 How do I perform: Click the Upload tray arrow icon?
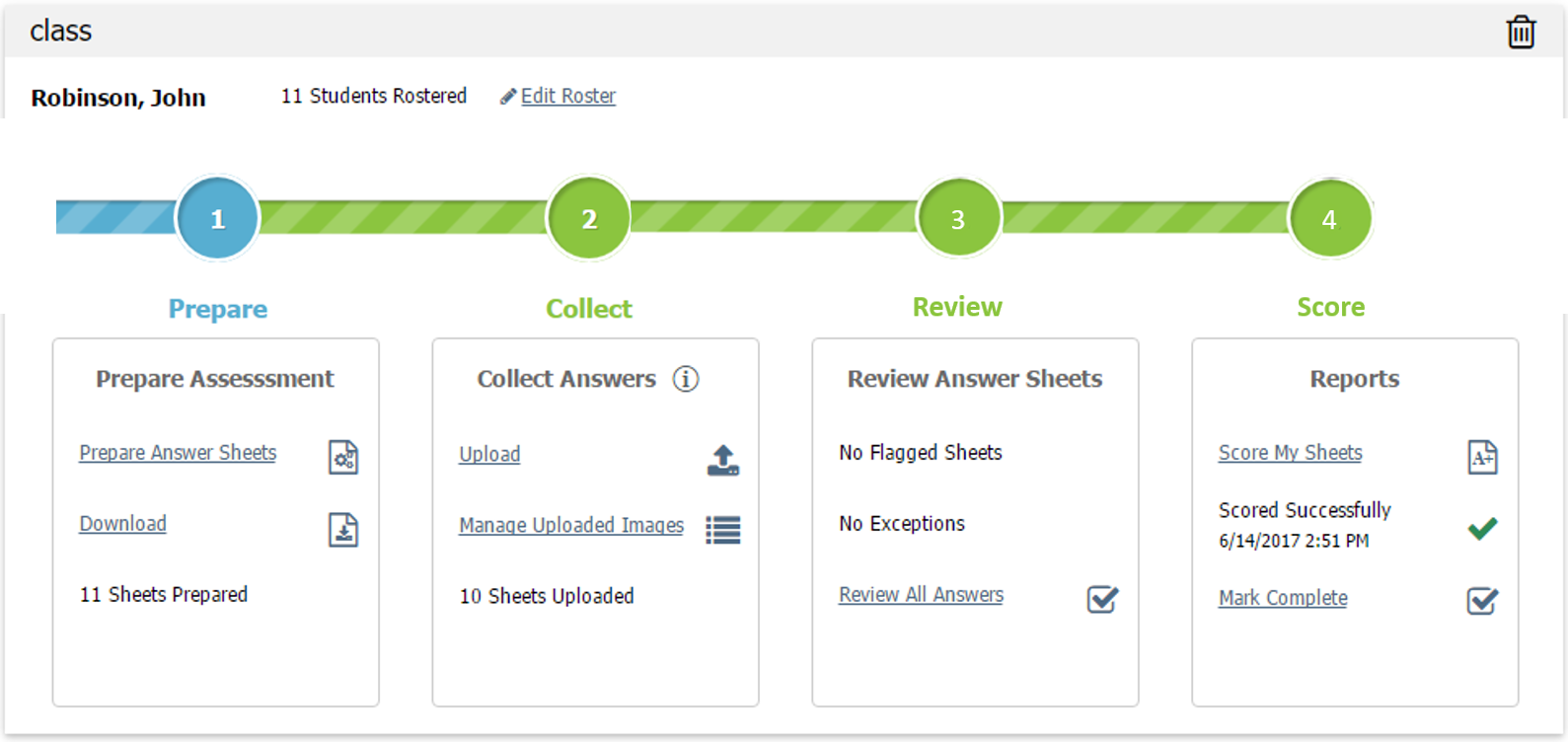[x=723, y=460]
